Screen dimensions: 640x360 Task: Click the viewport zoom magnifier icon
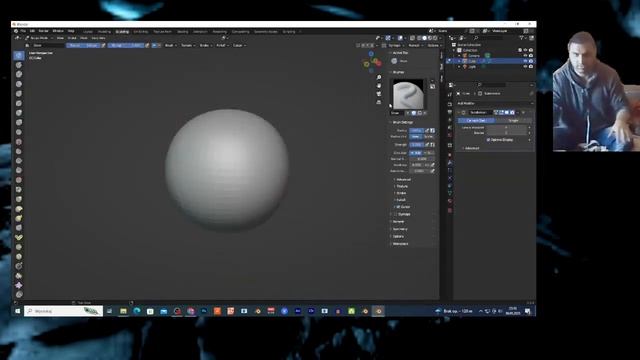tap(379, 78)
